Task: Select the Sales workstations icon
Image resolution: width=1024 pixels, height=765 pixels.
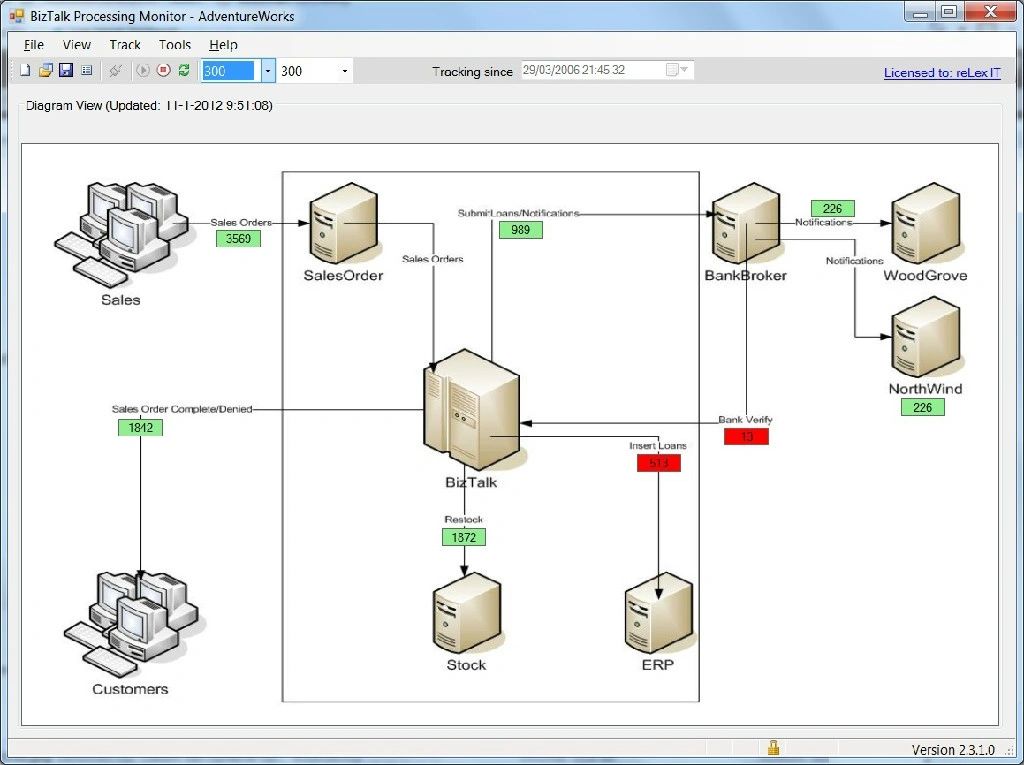Action: pyautogui.click(x=121, y=233)
